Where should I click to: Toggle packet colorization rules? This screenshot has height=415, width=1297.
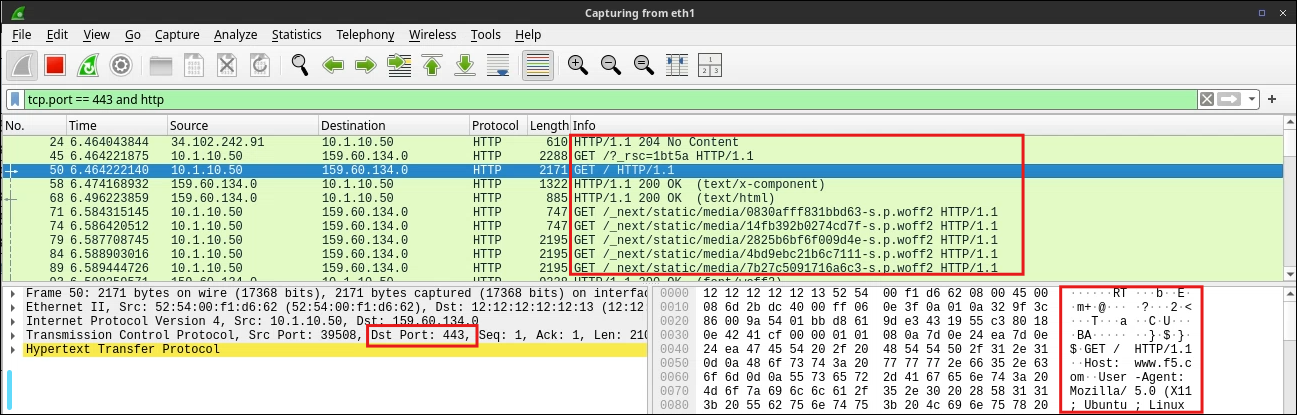[x=538, y=65]
